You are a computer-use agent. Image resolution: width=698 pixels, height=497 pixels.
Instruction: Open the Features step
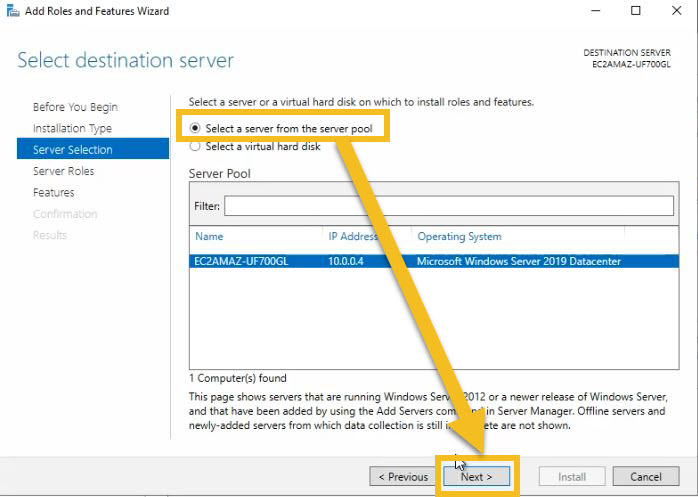(53, 192)
